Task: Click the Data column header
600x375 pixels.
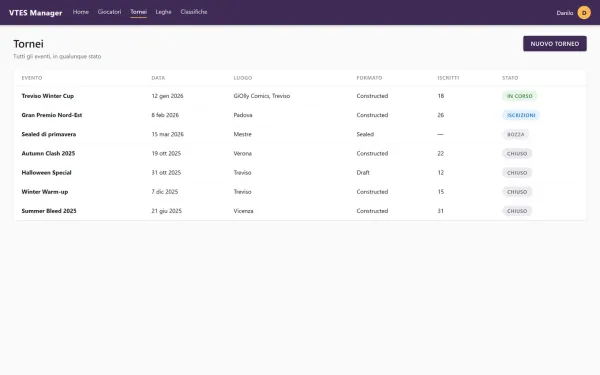Action: pyautogui.click(x=158, y=78)
